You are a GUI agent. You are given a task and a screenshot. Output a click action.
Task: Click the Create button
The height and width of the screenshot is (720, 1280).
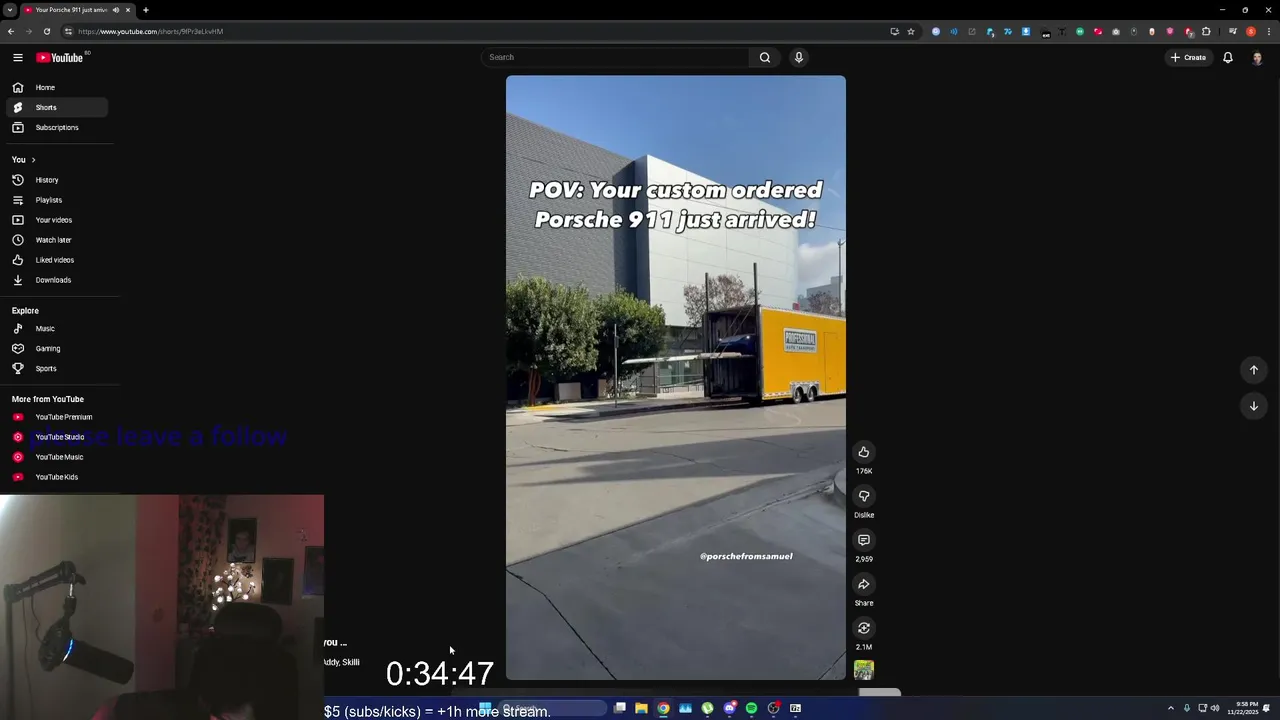pos(1188,57)
